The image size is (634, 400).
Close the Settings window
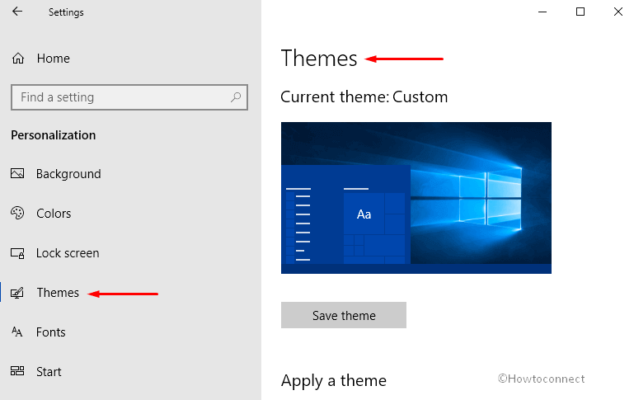click(618, 12)
